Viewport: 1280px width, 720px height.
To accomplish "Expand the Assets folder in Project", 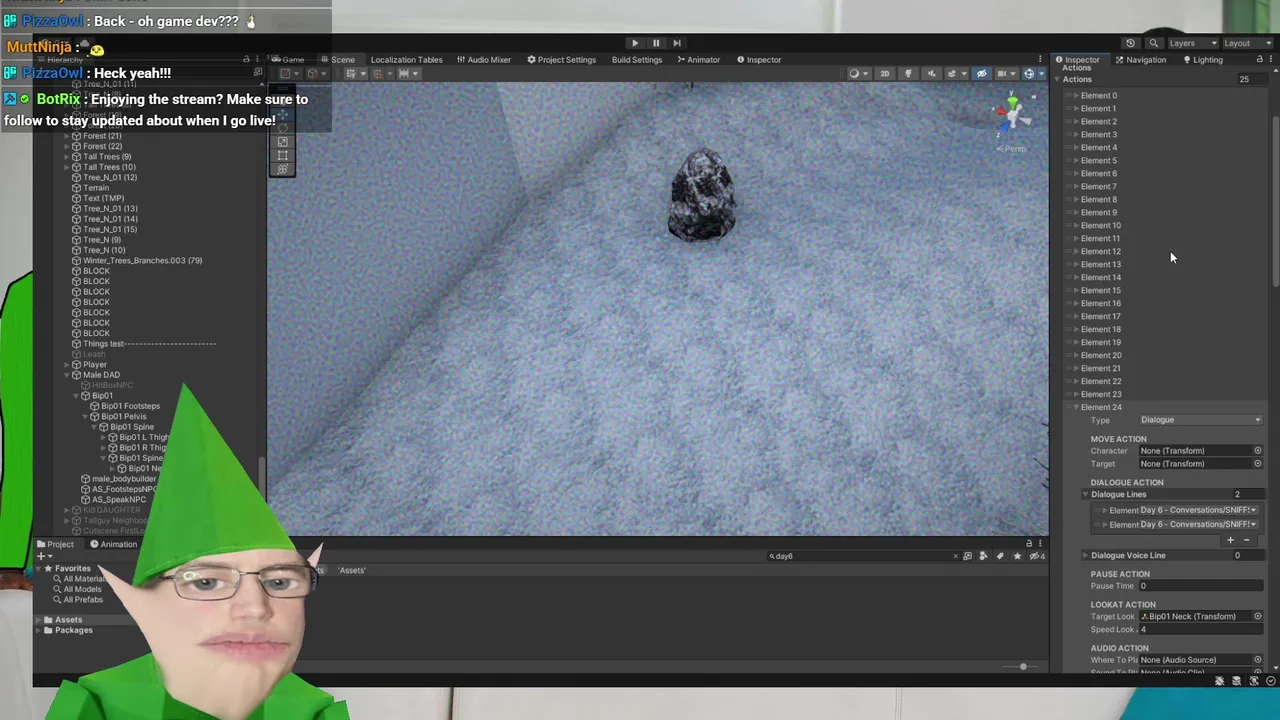I will click(38, 620).
